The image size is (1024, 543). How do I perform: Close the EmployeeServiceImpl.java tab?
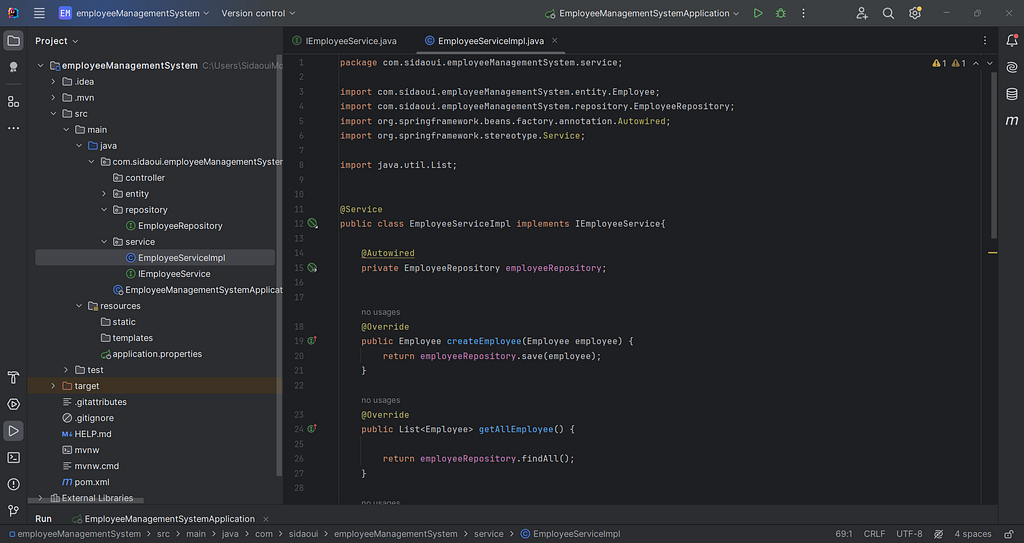click(x=555, y=41)
